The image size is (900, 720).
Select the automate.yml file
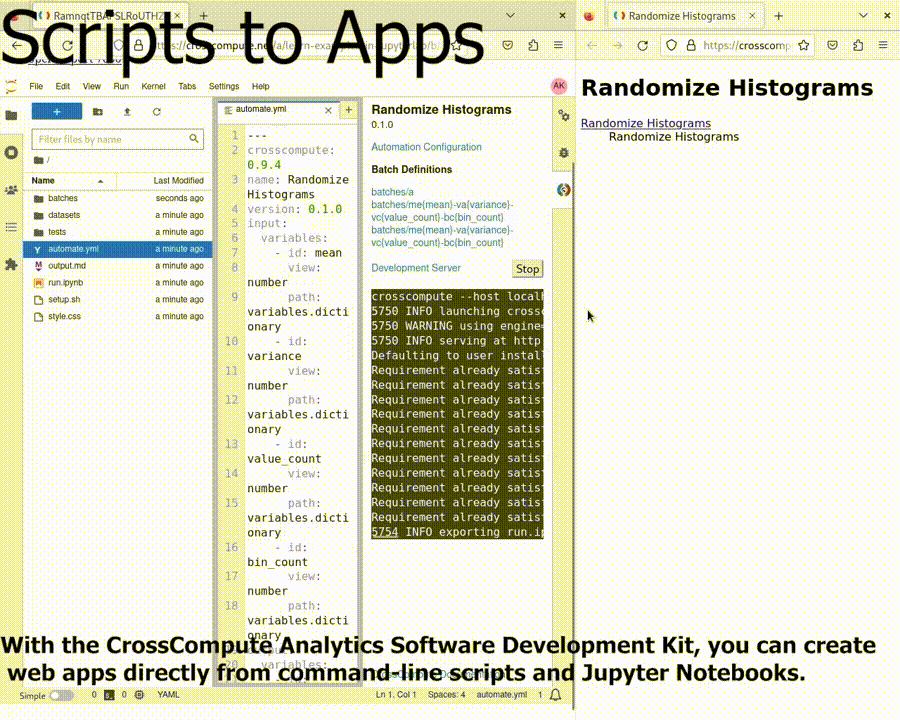(119, 249)
